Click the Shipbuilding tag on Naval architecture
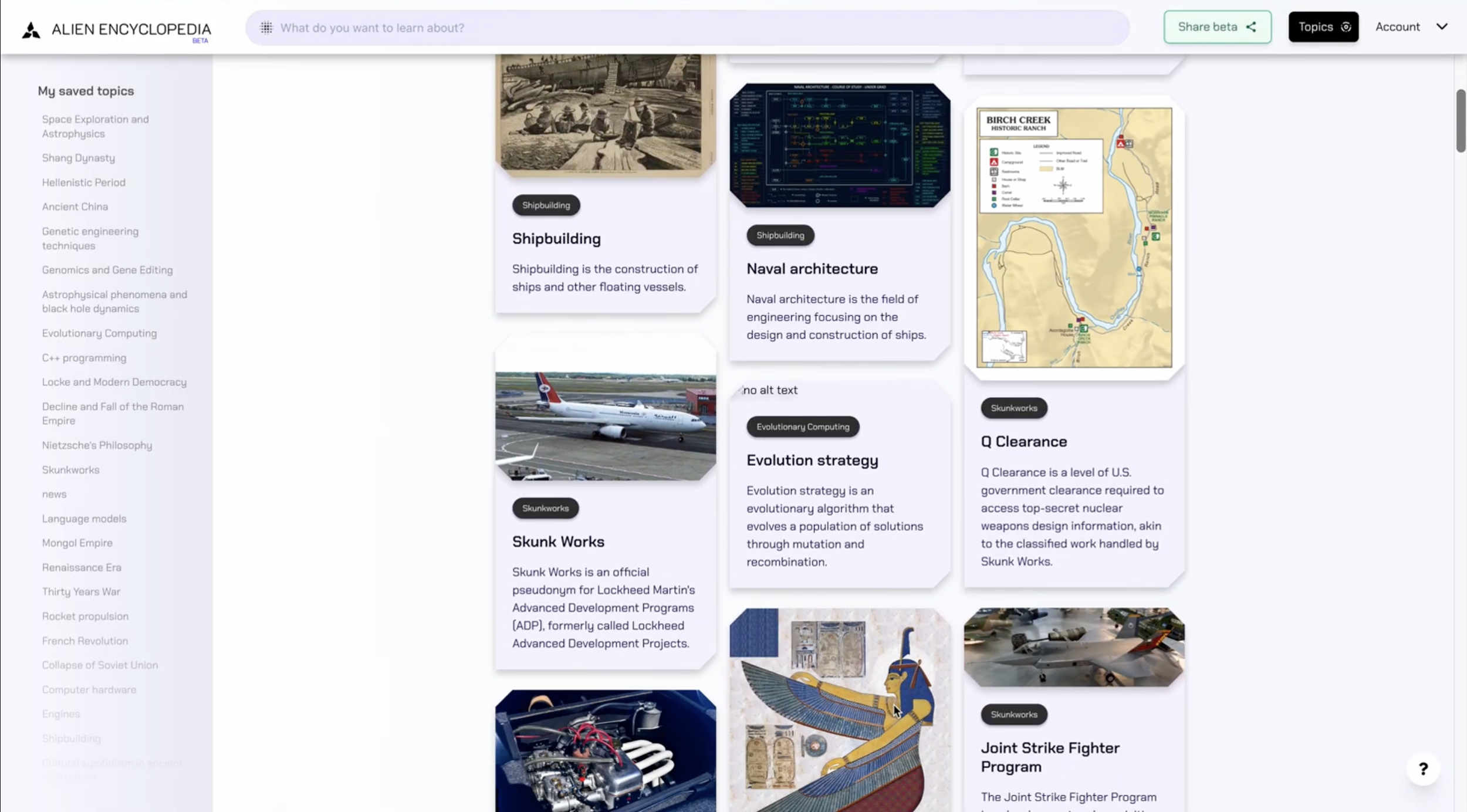 click(780, 235)
